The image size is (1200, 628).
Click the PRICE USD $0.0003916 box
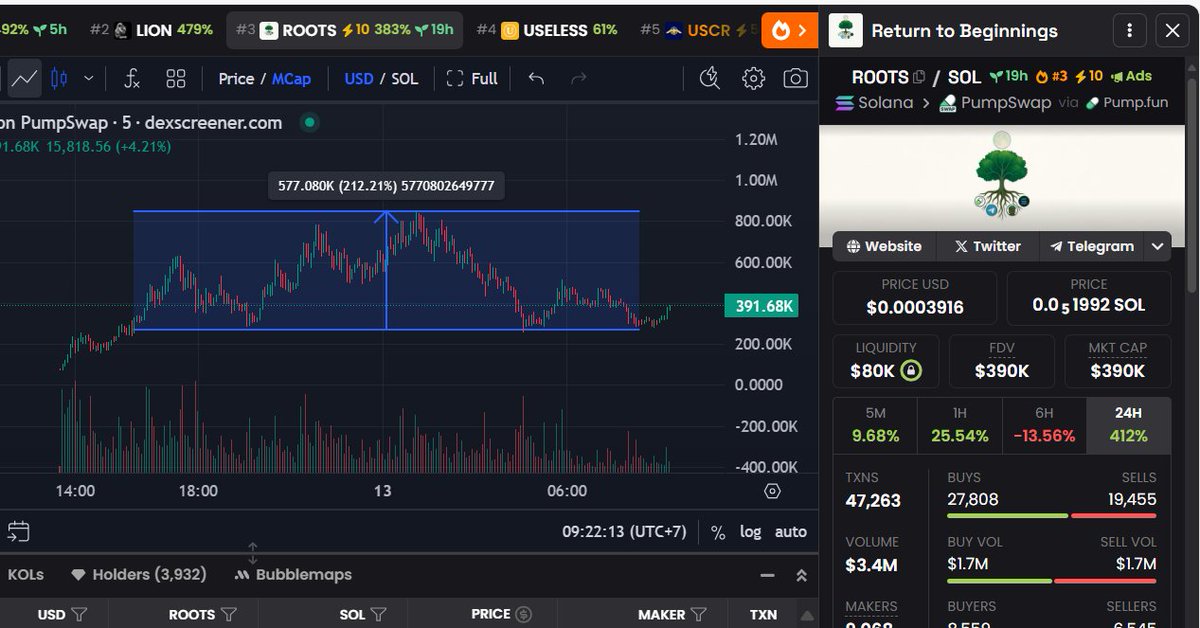(915, 298)
